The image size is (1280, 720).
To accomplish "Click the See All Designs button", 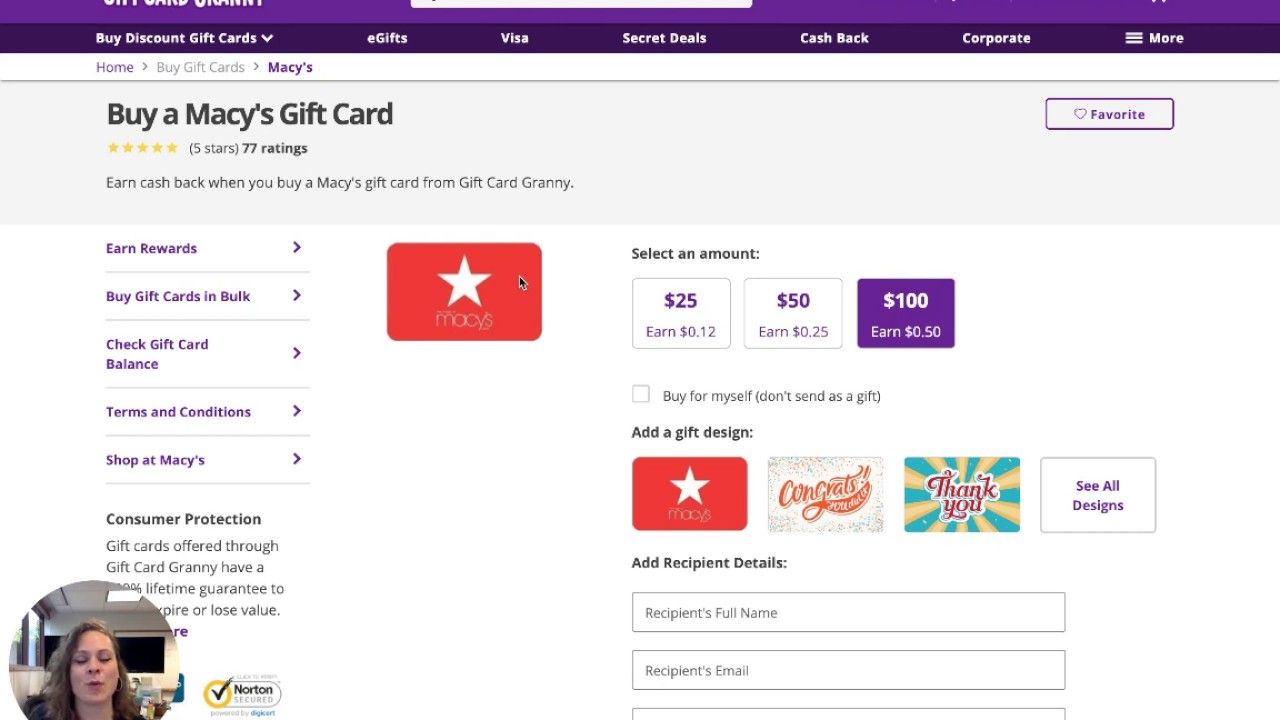I will (x=1097, y=495).
